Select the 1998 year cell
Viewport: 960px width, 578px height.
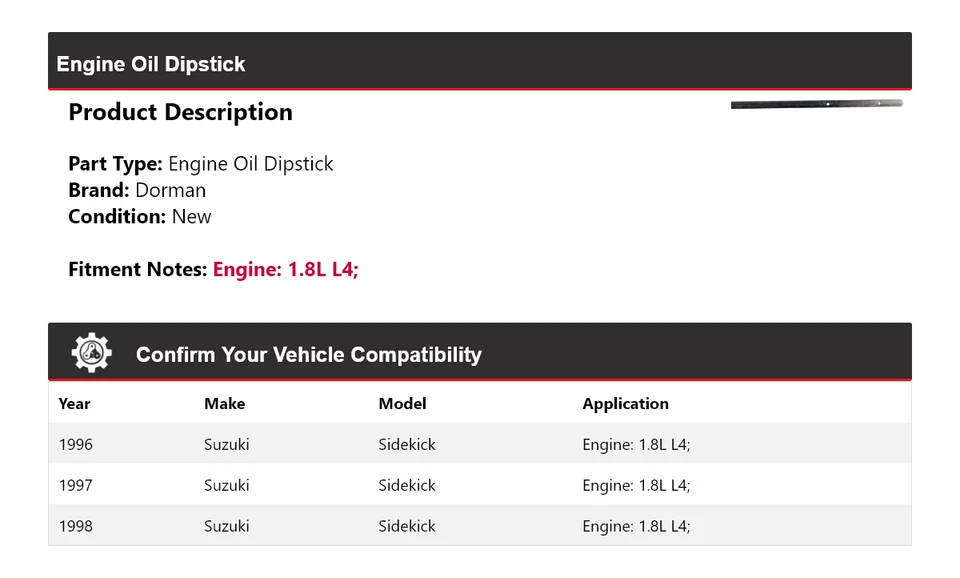click(x=75, y=526)
